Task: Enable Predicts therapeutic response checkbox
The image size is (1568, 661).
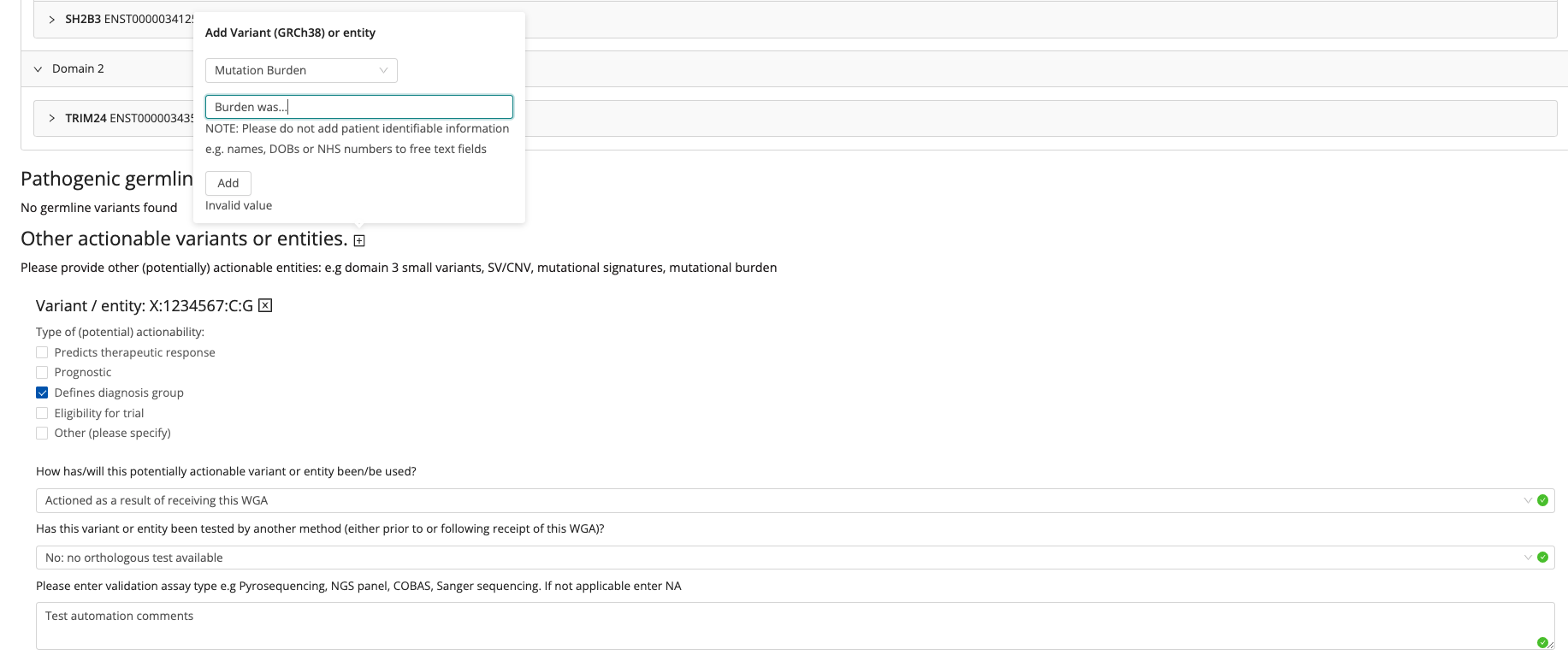Action: pyautogui.click(x=42, y=352)
